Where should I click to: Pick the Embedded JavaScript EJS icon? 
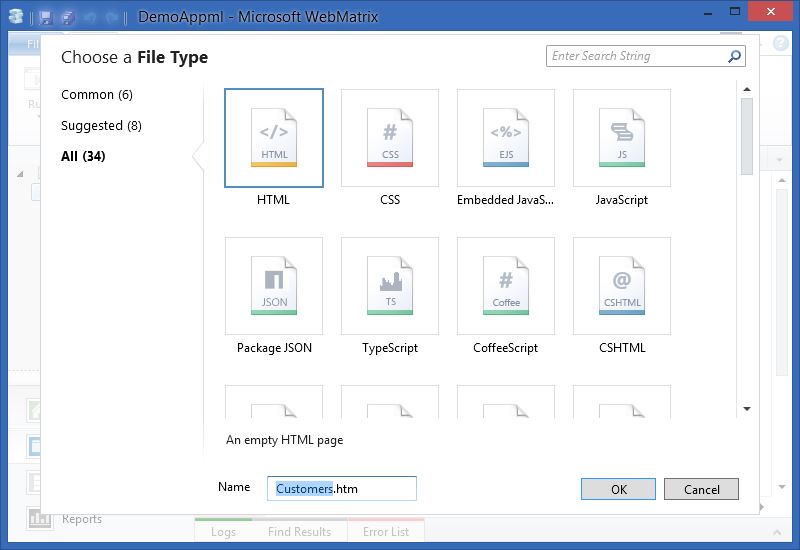506,138
